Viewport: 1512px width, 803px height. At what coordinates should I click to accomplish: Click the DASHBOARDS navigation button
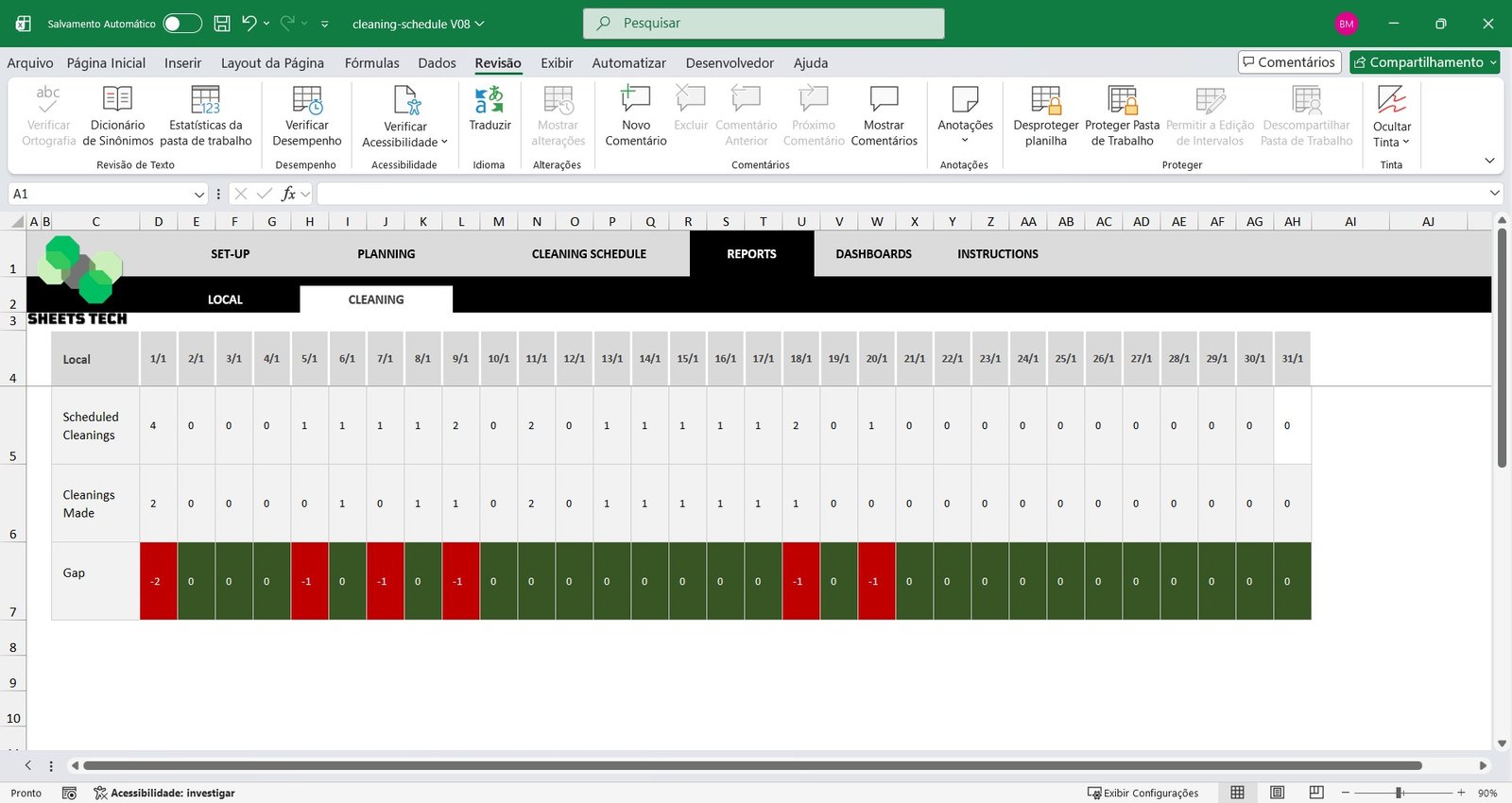coord(873,254)
